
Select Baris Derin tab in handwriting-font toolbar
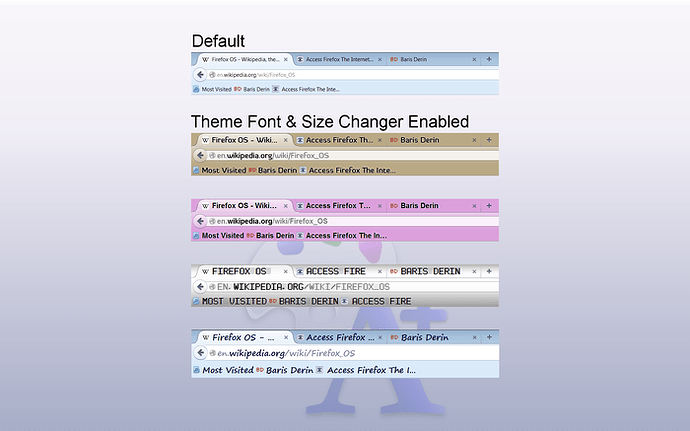click(x=434, y=337)
